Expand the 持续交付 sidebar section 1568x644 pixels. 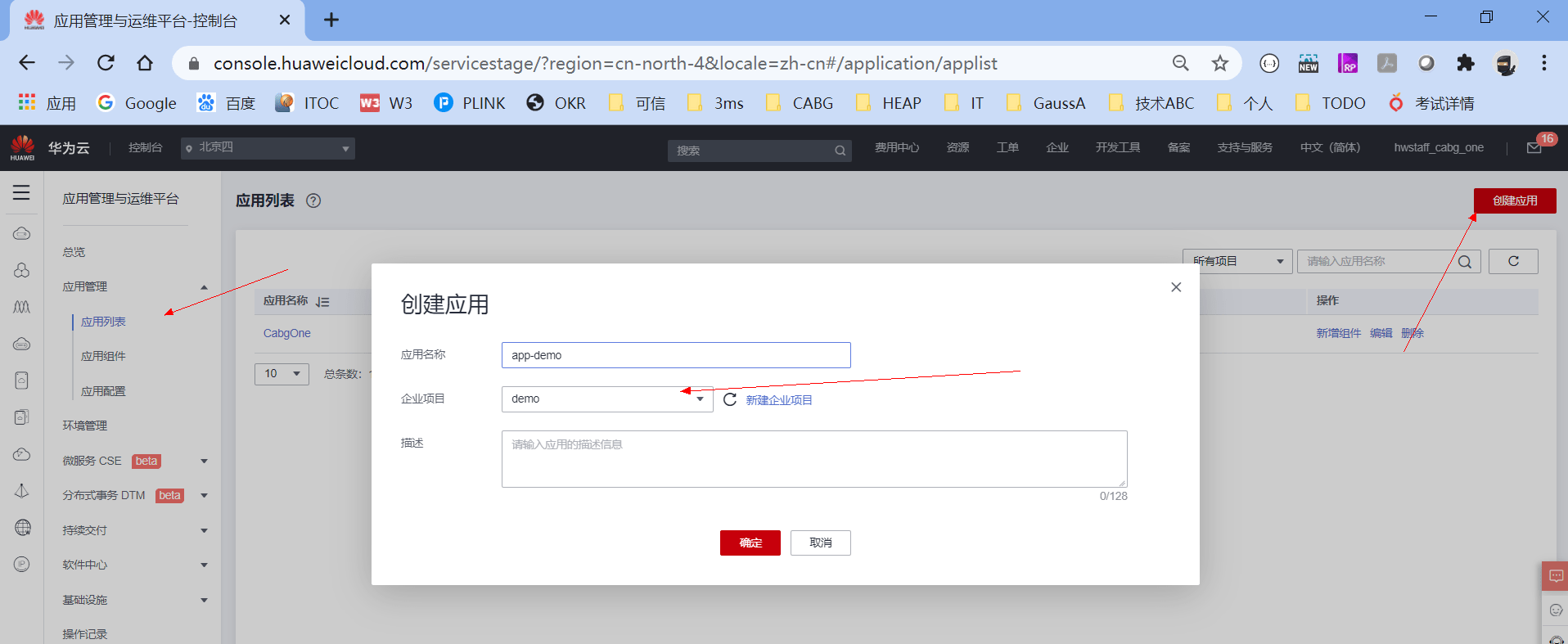(x=204, y=531)
